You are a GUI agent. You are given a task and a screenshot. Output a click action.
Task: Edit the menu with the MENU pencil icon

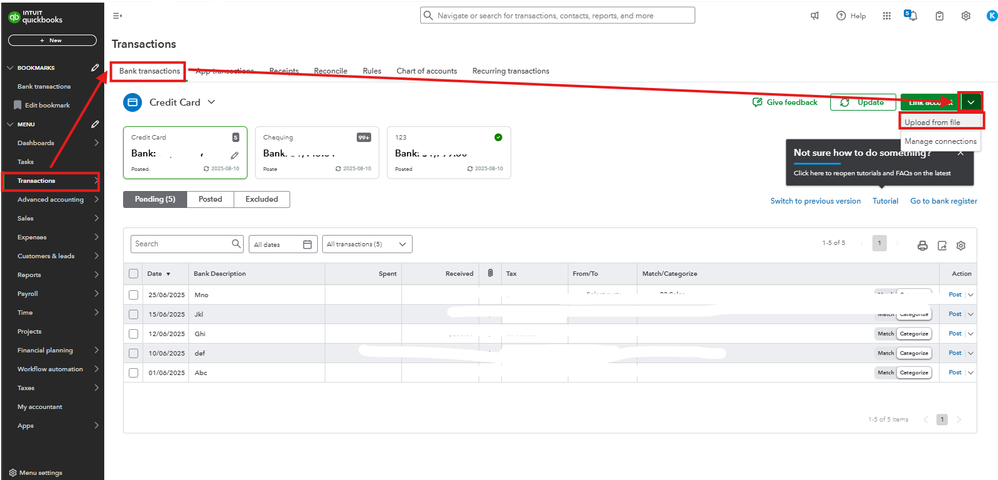[95, 124]
